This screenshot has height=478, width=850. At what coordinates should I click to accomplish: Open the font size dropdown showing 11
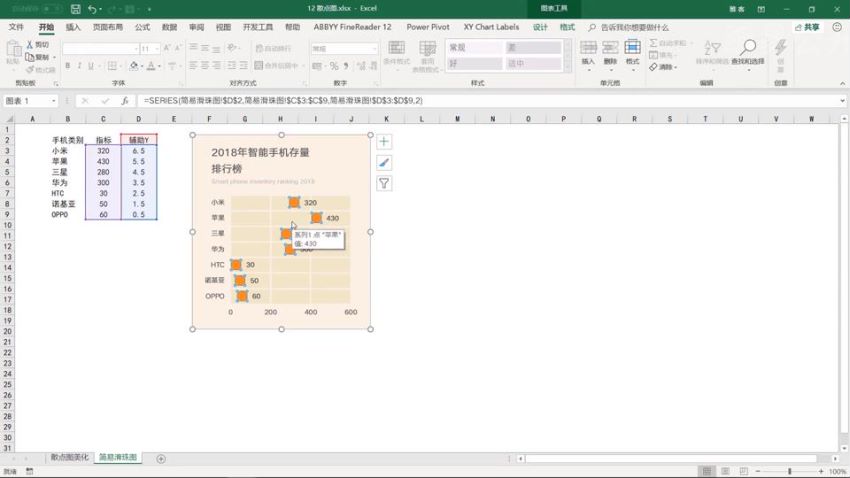(x=157, y=49)
